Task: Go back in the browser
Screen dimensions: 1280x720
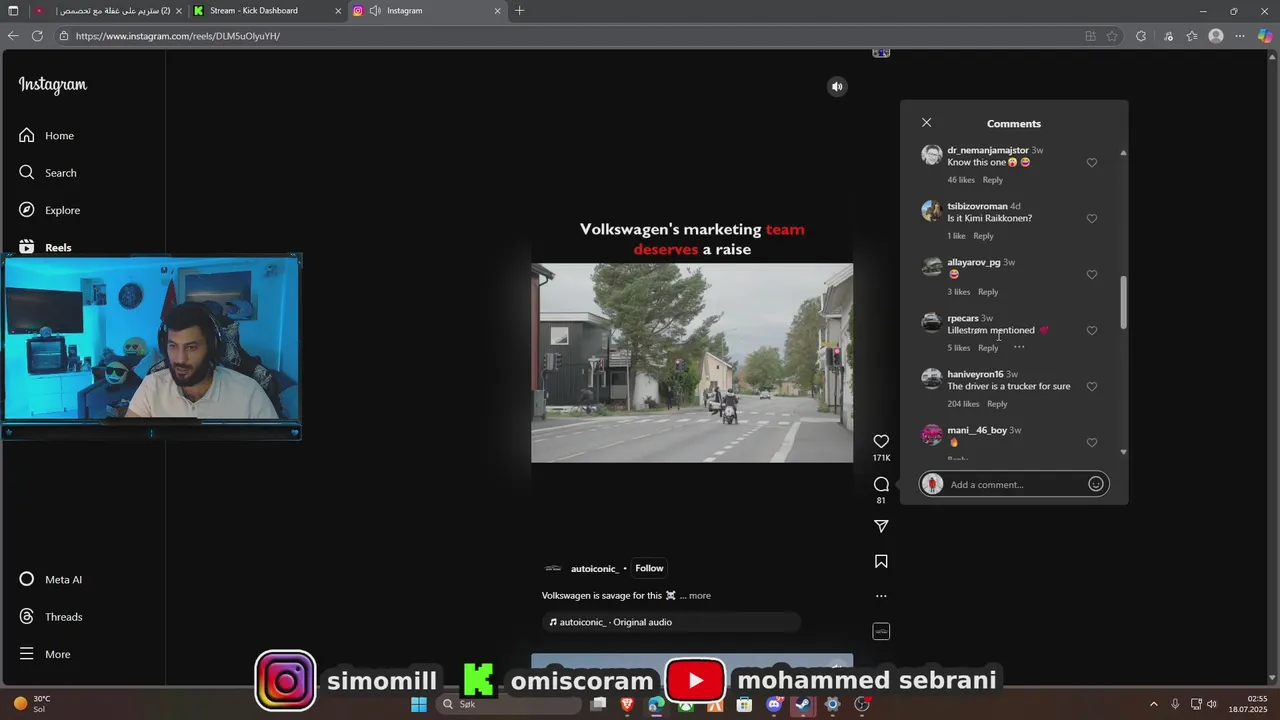Action: (13, 36)
